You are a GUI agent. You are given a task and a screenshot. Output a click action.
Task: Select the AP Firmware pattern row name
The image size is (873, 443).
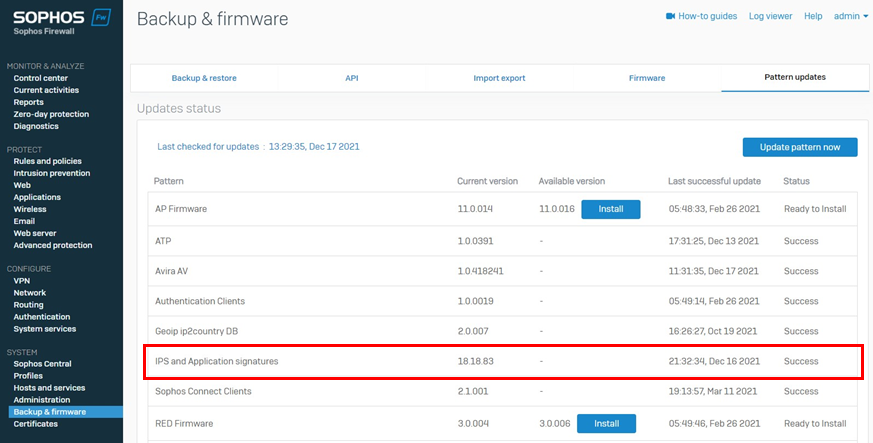pos(181,209)
